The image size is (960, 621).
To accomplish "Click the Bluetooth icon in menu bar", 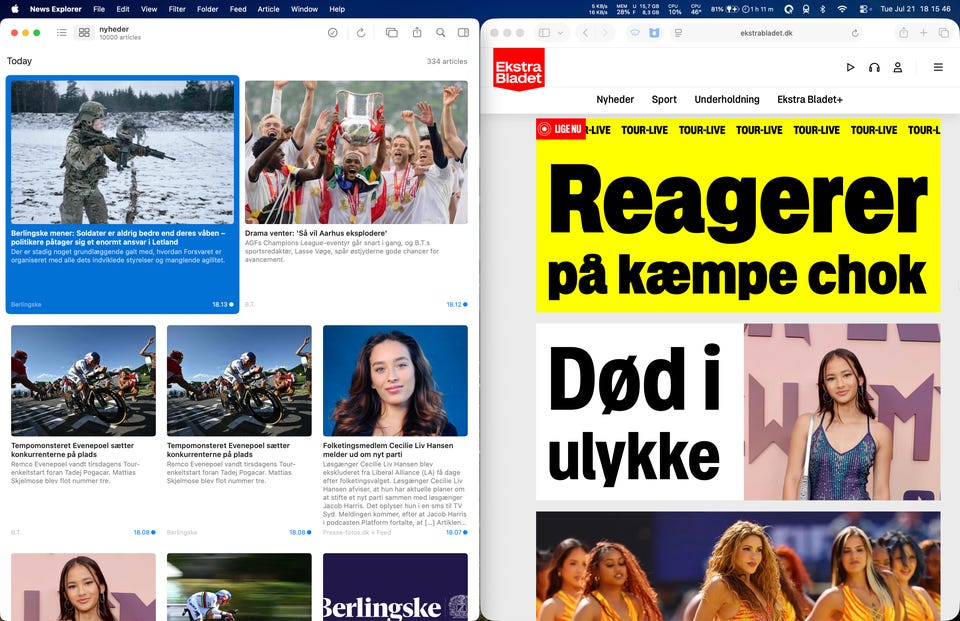I will (x=823, y=9).
